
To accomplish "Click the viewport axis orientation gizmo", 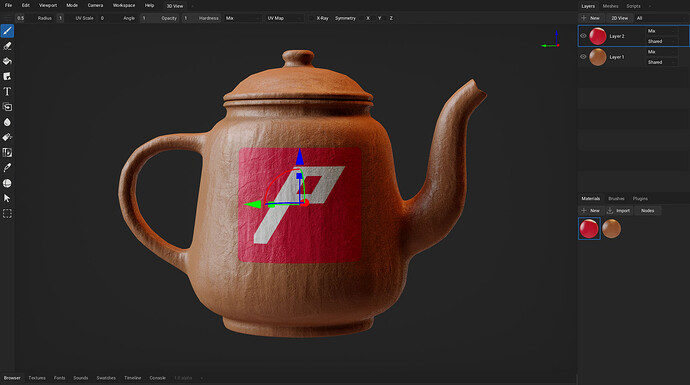I will (x=551, y=40).
